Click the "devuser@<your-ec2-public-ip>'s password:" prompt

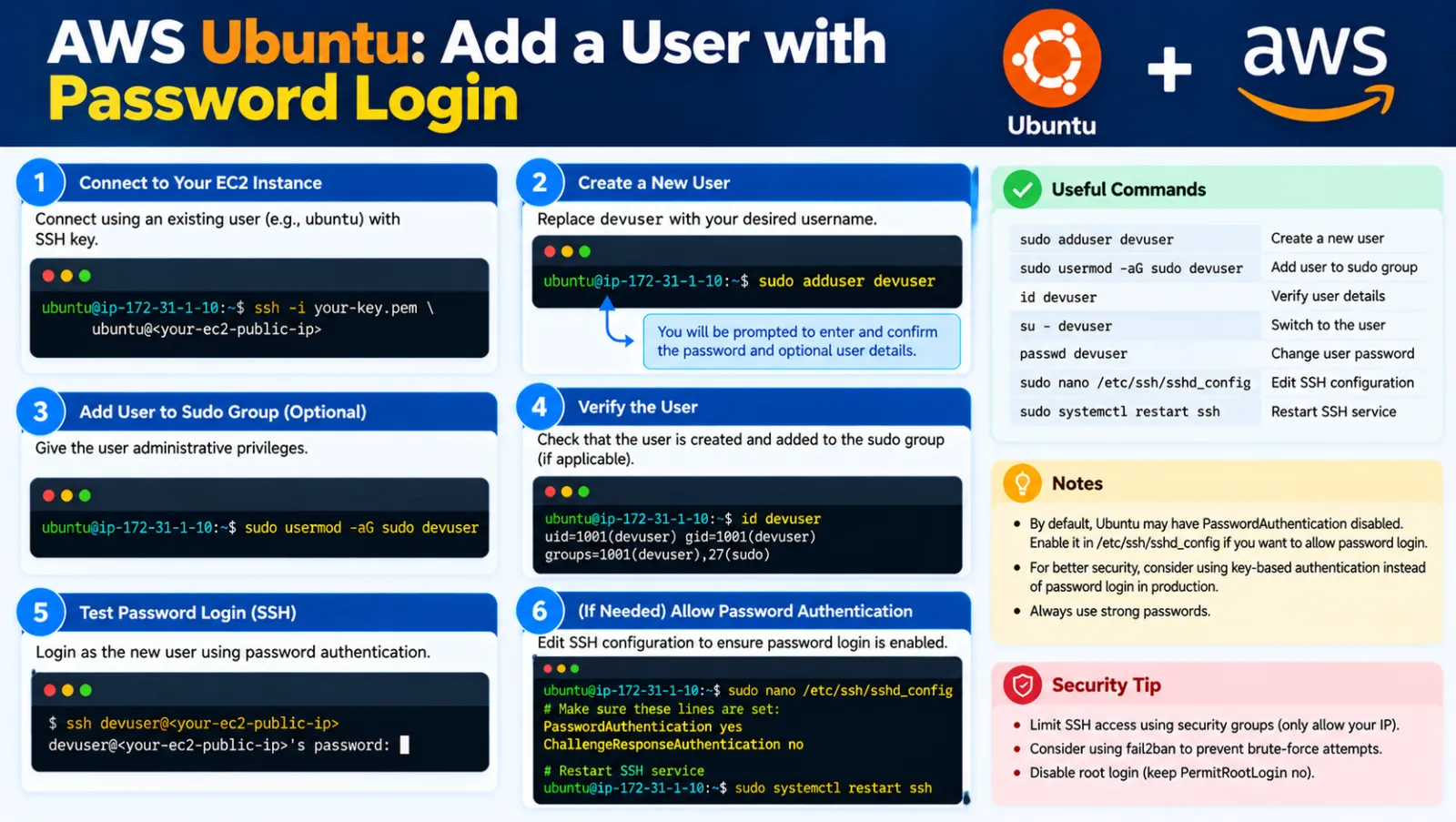(x=218, y=745)
